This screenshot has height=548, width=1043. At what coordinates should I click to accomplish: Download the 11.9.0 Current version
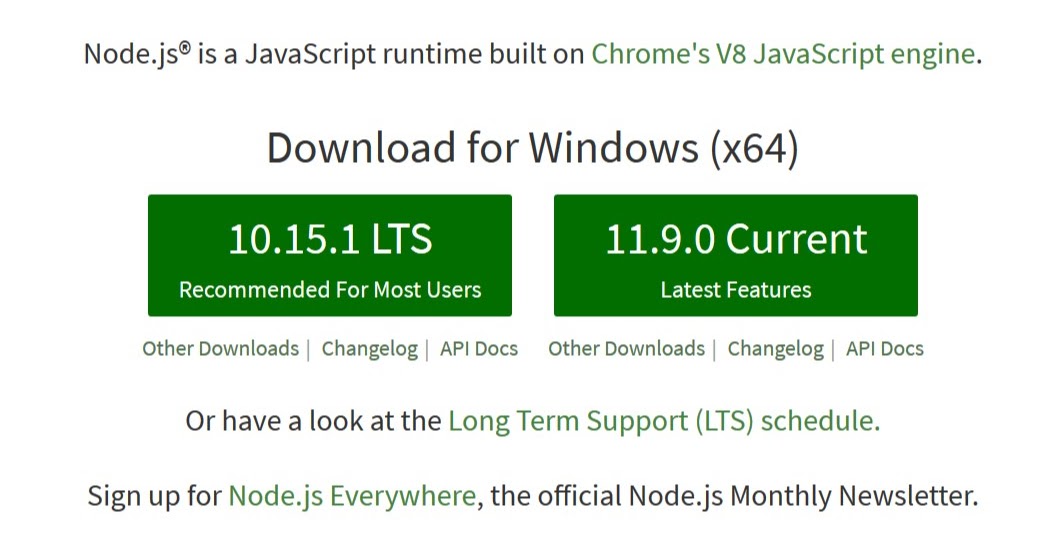point(736,255)
